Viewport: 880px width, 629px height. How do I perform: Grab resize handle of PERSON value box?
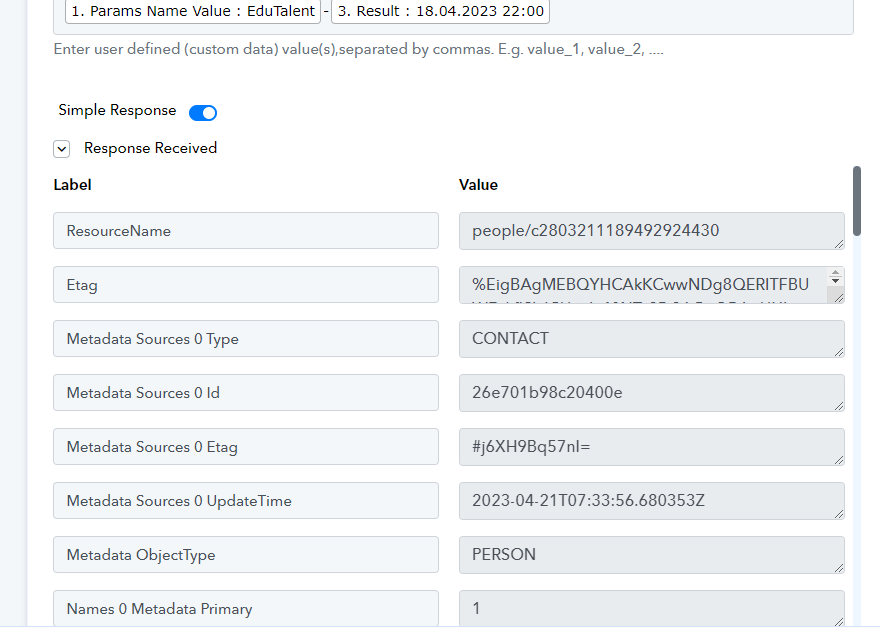click(x=838, y=566)
